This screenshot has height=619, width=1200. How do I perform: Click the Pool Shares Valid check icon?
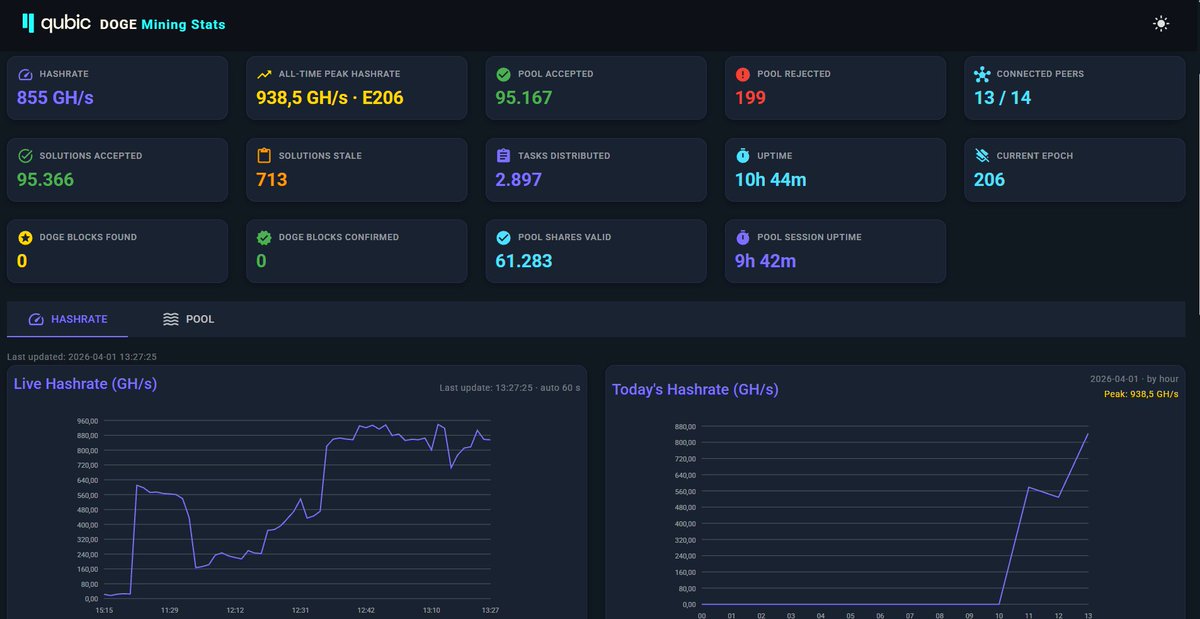click(x=504, y=238)
